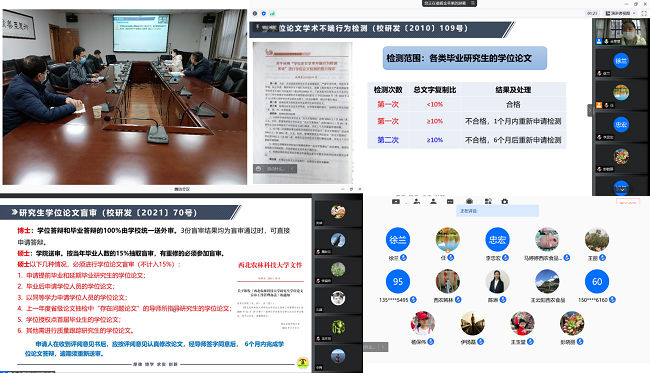This screenshot has height=373, width=650.
Task: Collapse the chat box arrow on top slide
Action: (292, 169)
